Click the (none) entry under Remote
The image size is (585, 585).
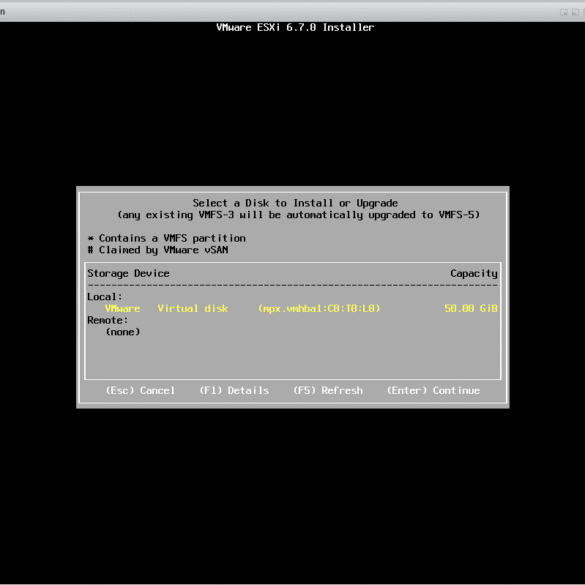tap(123, 332)
